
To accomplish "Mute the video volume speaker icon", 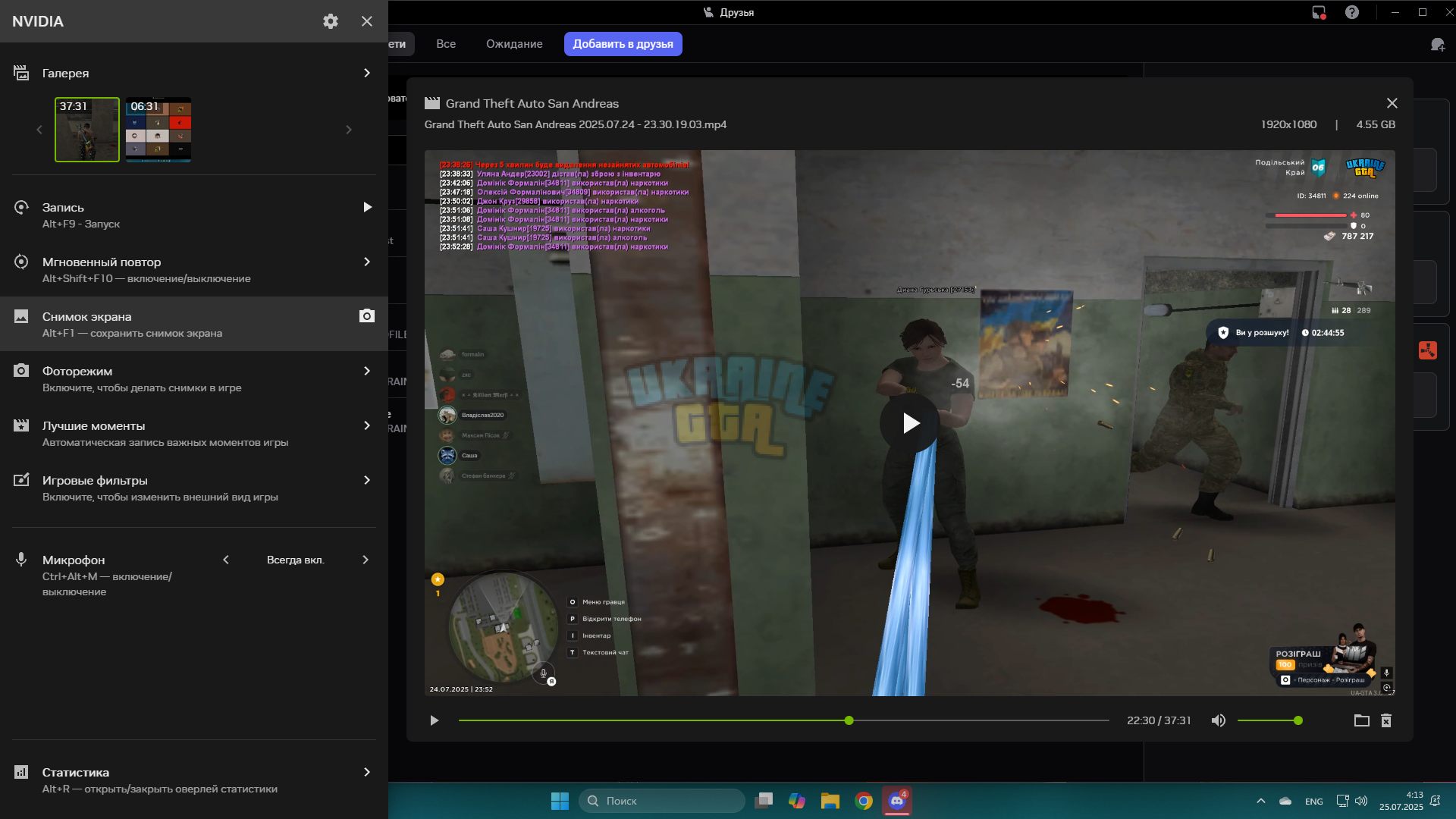I will click(1218, 720).
